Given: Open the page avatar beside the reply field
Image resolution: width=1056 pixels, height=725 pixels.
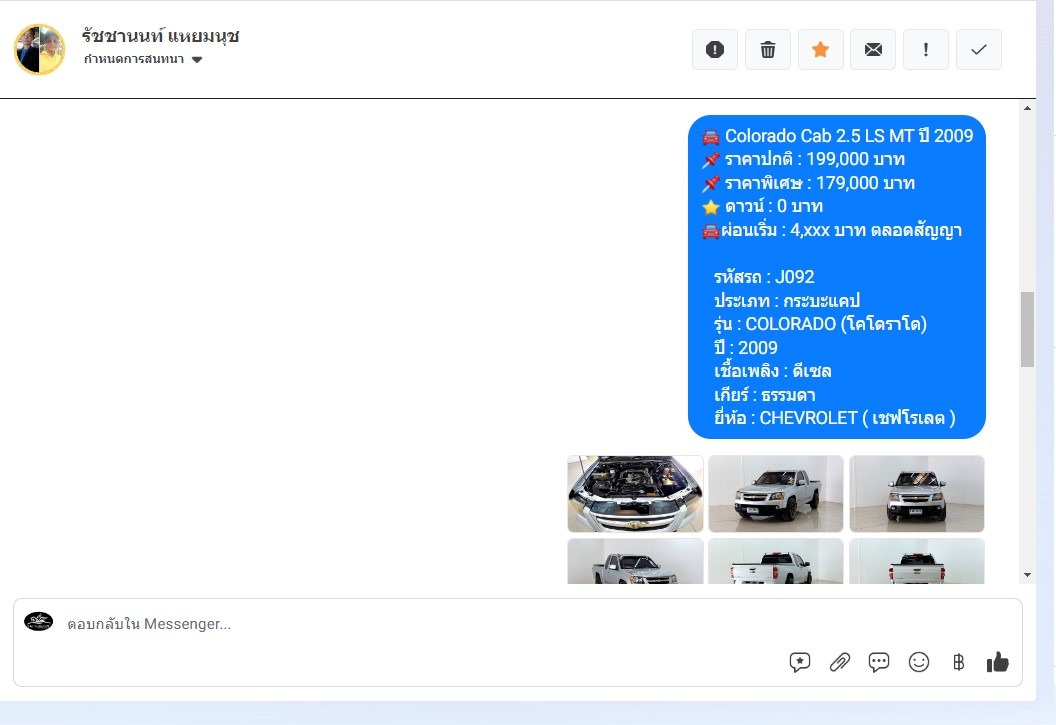Looking at the screenshot, I should (38, 621).
